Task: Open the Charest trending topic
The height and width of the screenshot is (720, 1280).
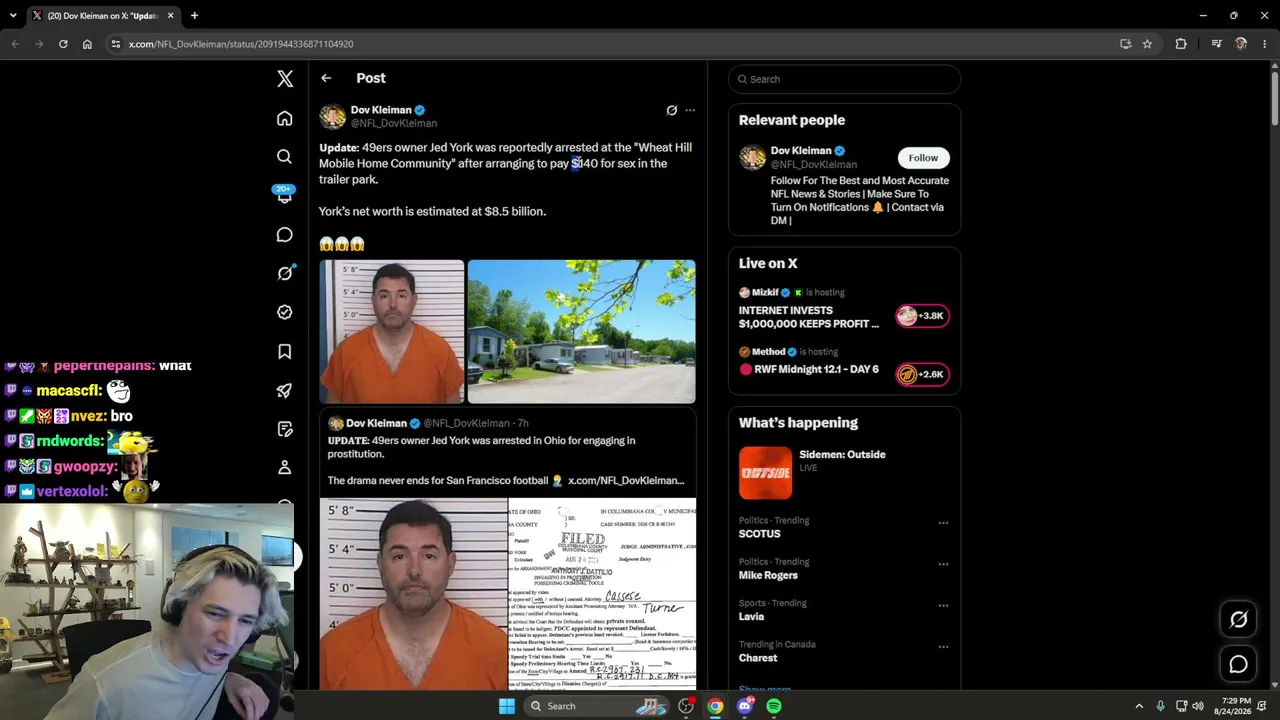Action: pyautogui.click(x=758, y=658)
